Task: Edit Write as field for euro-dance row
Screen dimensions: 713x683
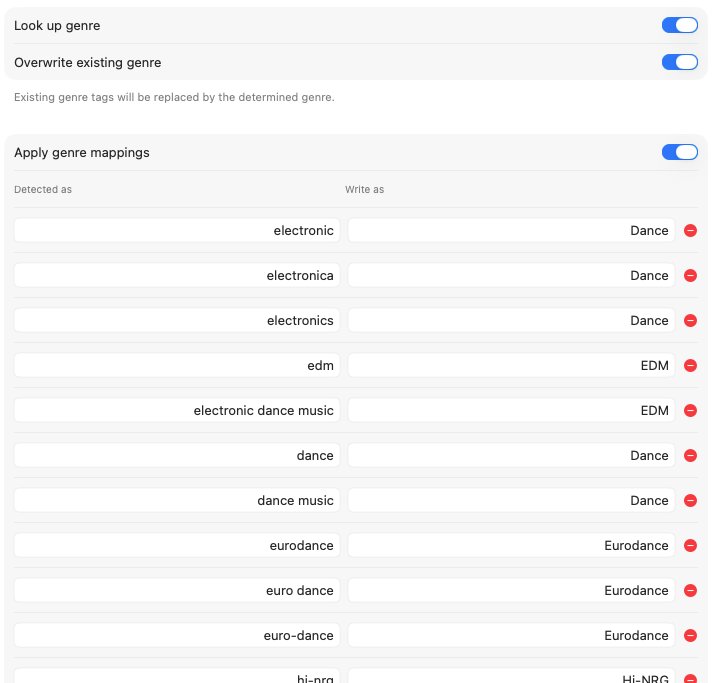Action: pos(511,636)
